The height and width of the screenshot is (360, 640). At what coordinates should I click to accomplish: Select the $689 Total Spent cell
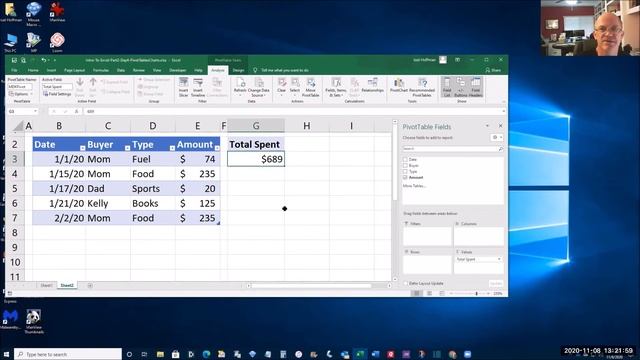[x=256, y=159]
